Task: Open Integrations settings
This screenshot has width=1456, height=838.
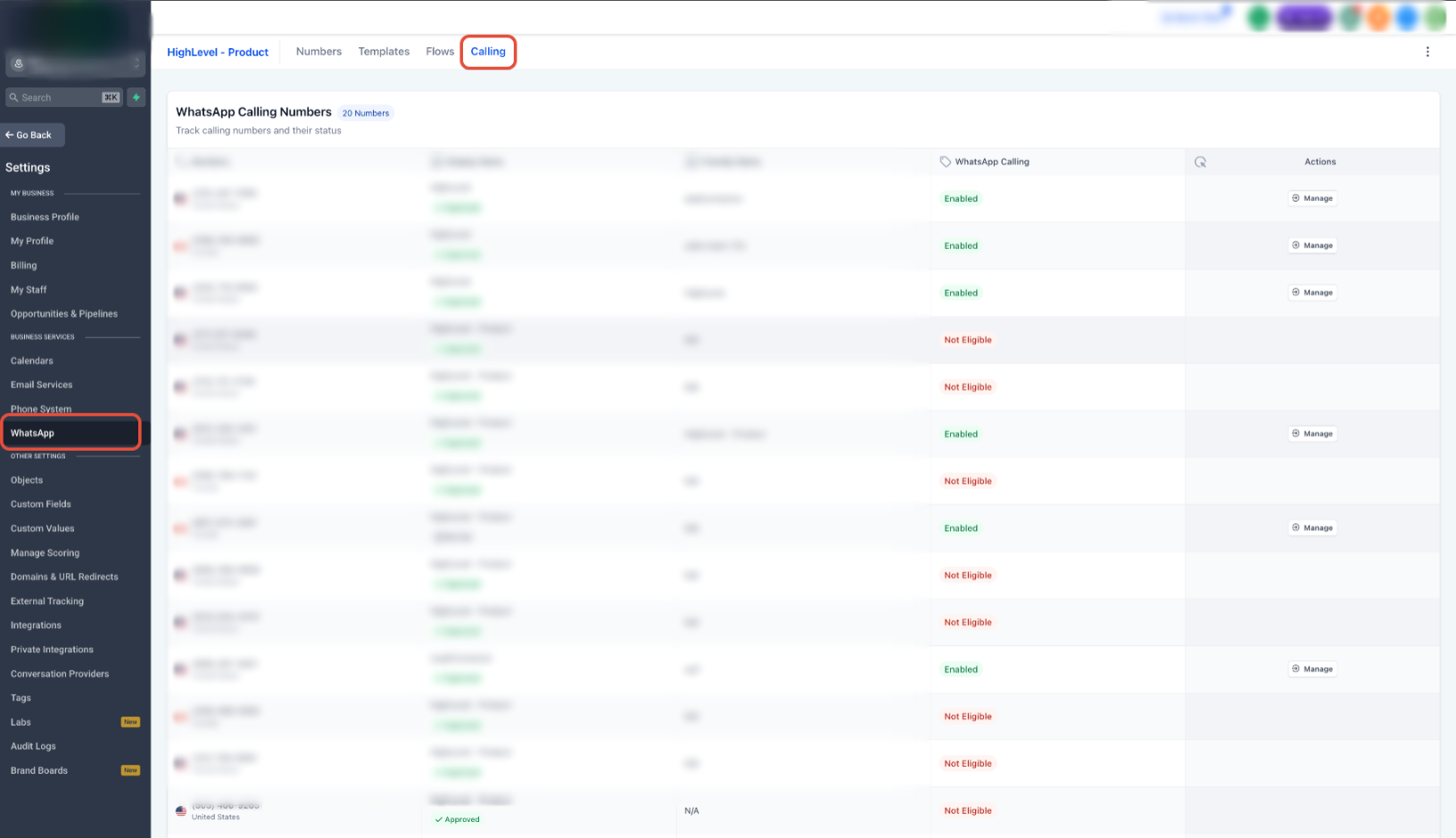Action: [x=37, y=626]
